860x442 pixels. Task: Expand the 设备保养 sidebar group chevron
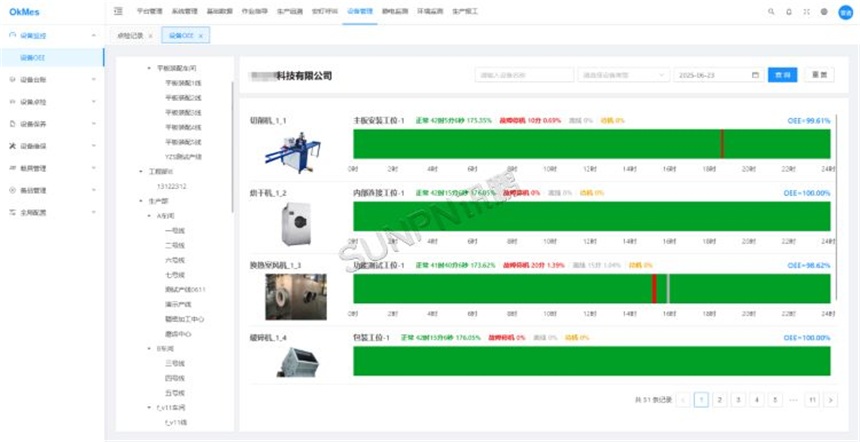[94, 124]
